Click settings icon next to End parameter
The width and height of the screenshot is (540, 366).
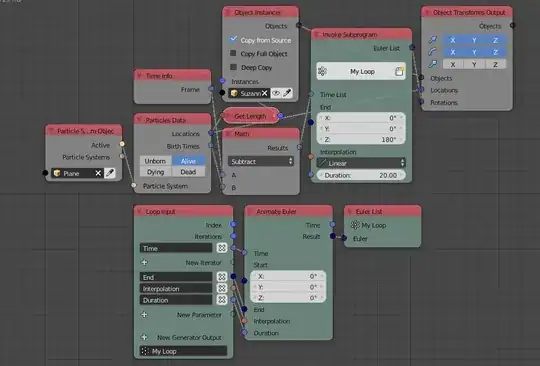[x=222, y=277]
